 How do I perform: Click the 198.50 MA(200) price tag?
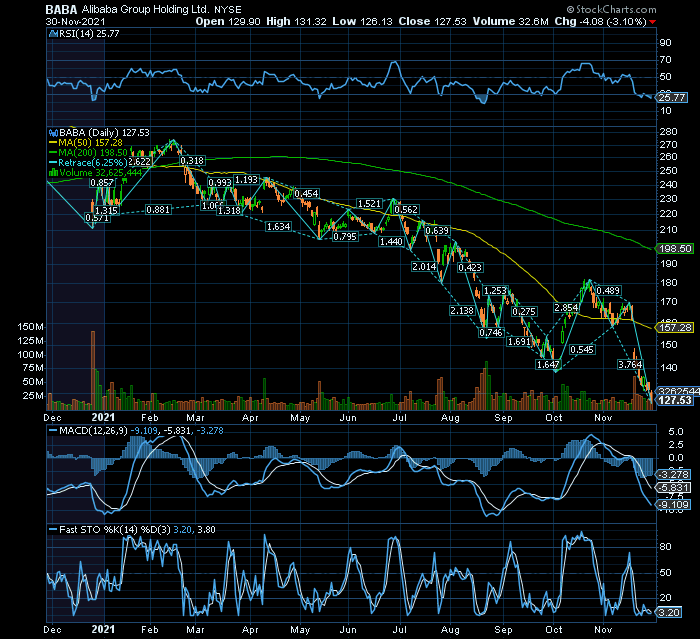click(x=675, y=249)
